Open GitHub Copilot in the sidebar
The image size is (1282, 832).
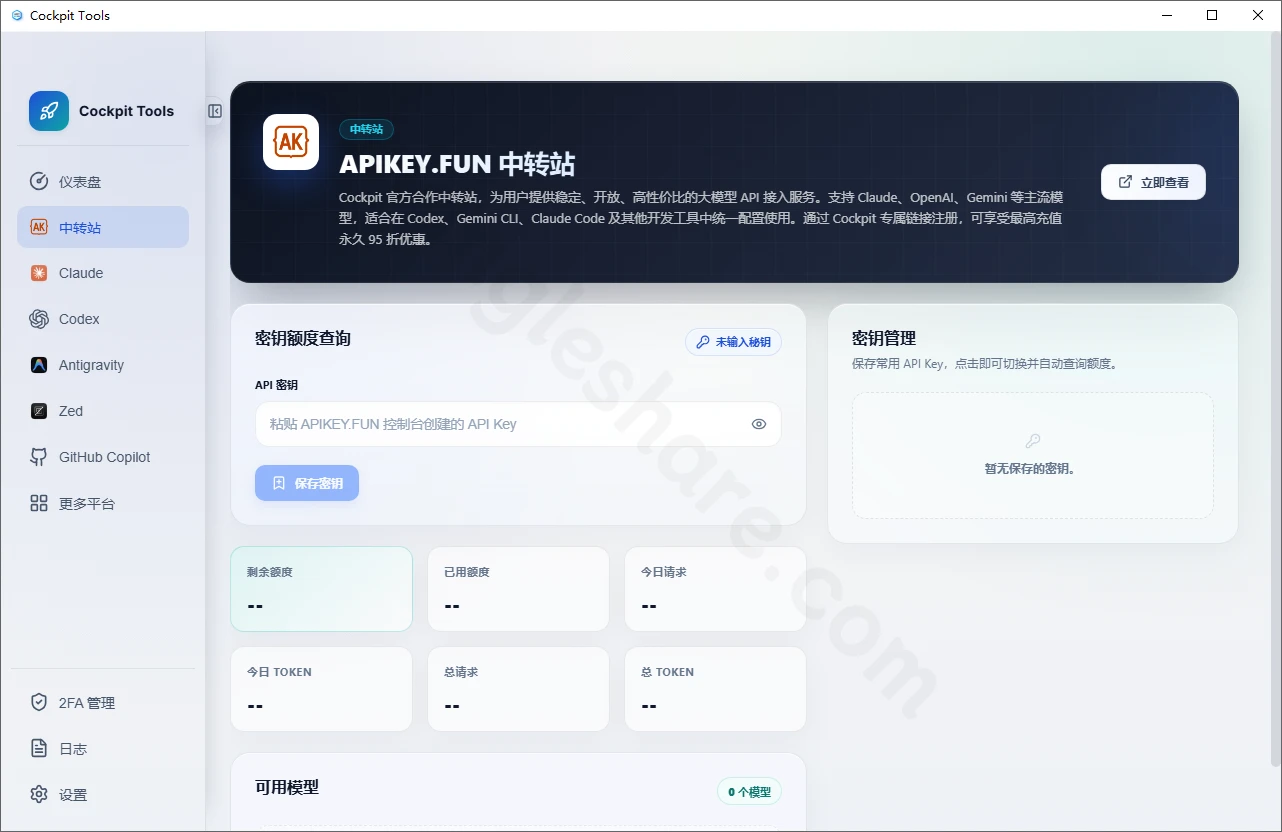coord(103,457)
